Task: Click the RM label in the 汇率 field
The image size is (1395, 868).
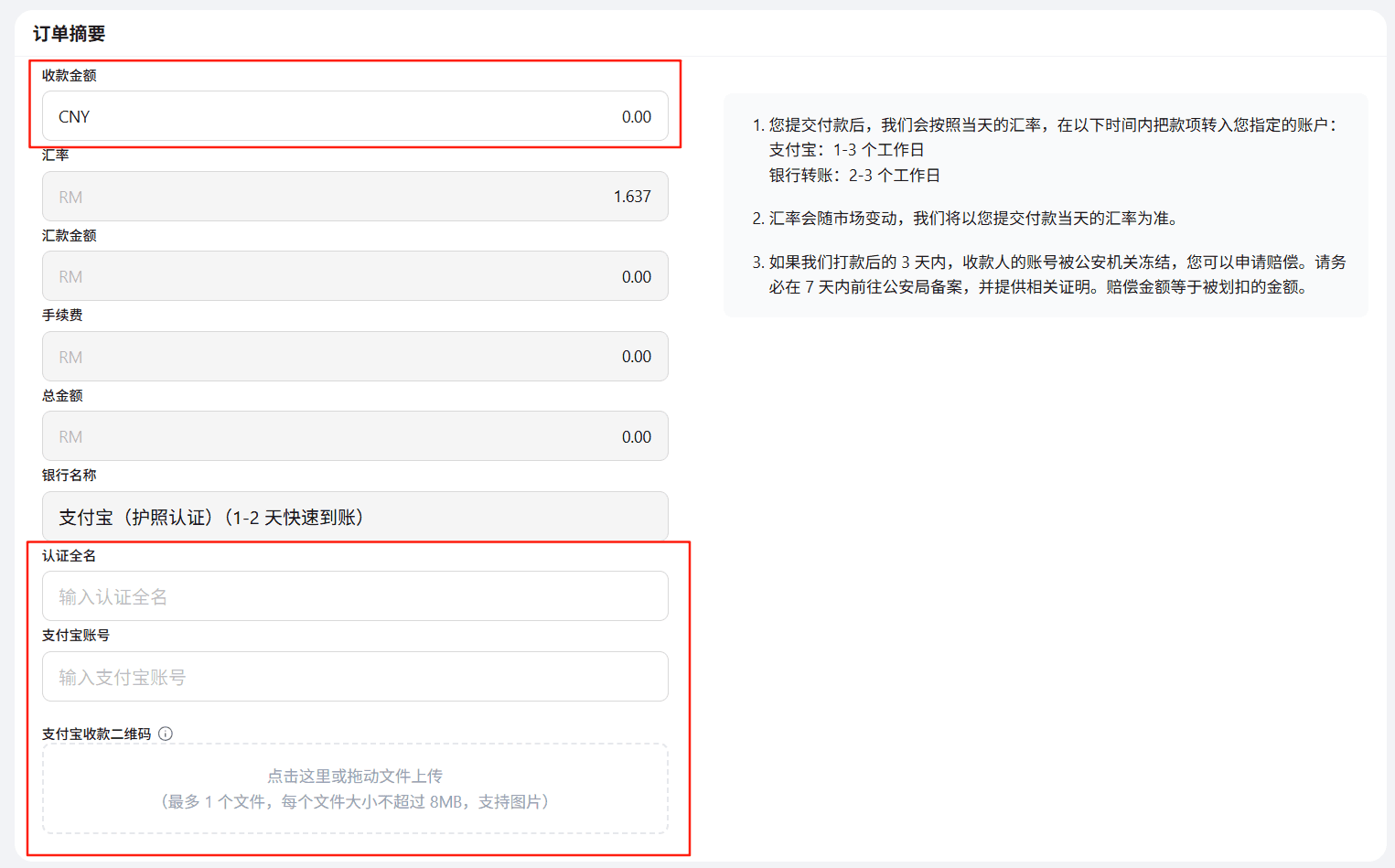Action: [x=68, y=196]
